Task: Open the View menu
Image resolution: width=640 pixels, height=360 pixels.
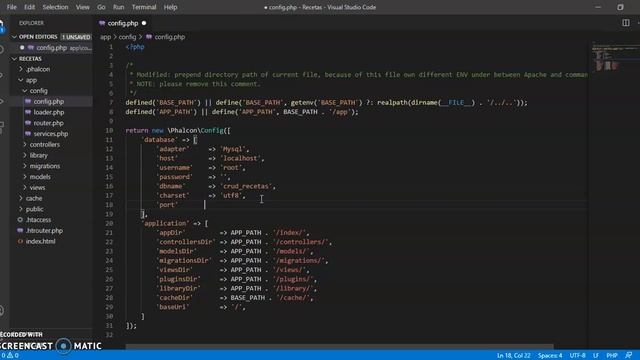Action: click(x=82, y=7)
